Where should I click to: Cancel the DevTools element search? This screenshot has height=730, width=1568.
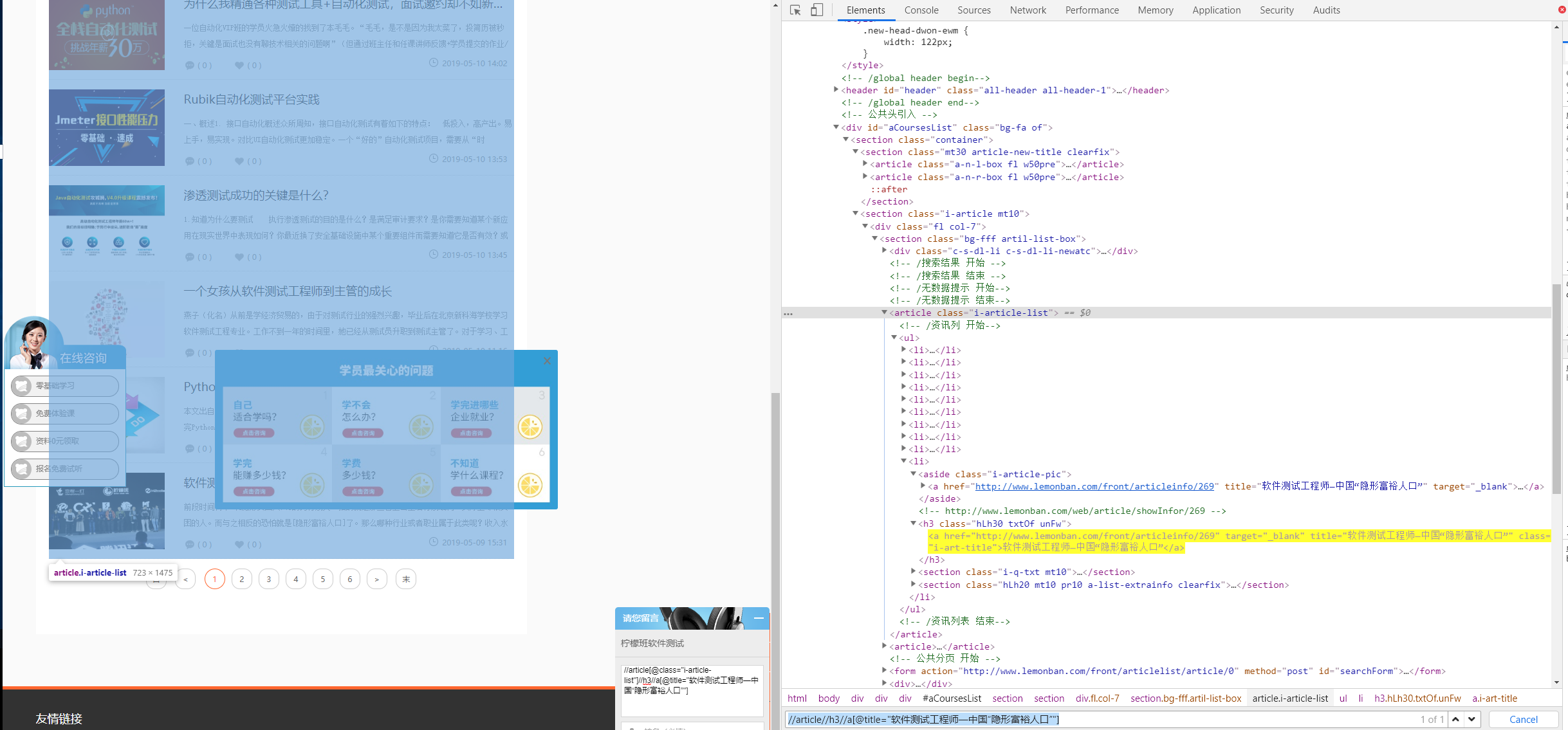tap(1523, 719)
